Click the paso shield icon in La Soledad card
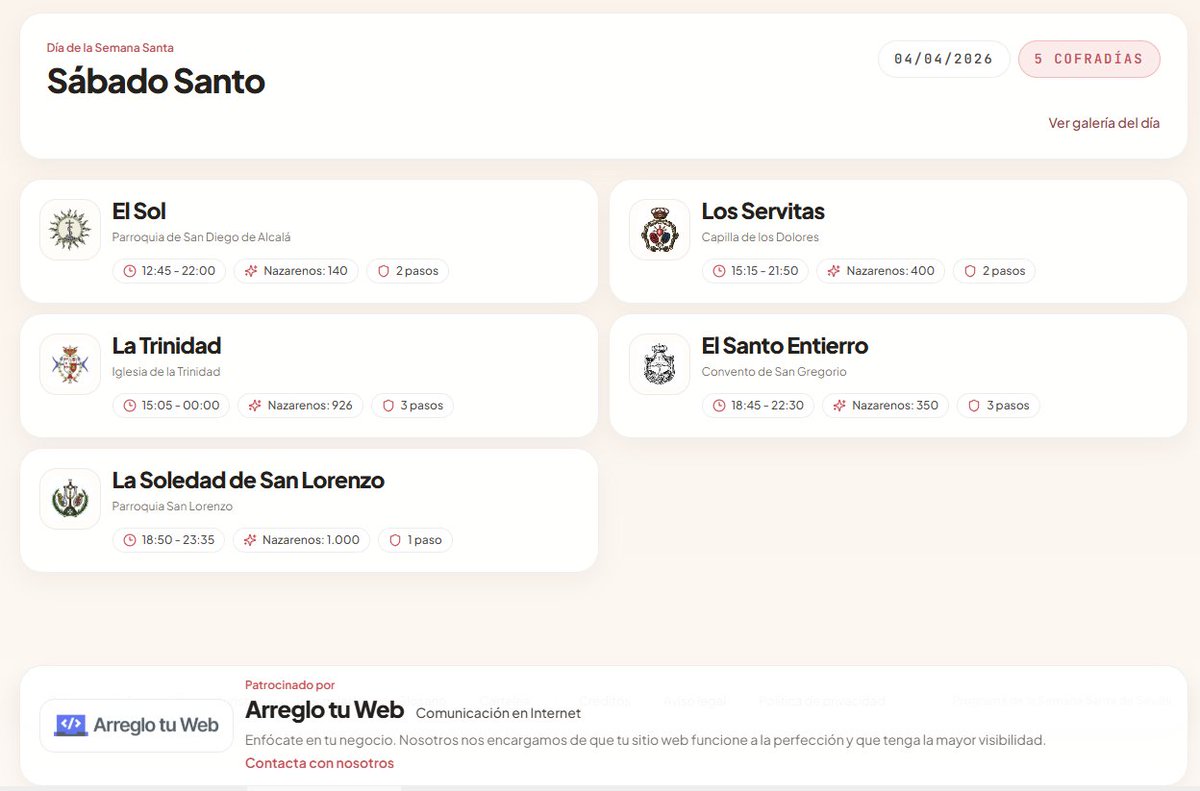 tap(395, 540)
